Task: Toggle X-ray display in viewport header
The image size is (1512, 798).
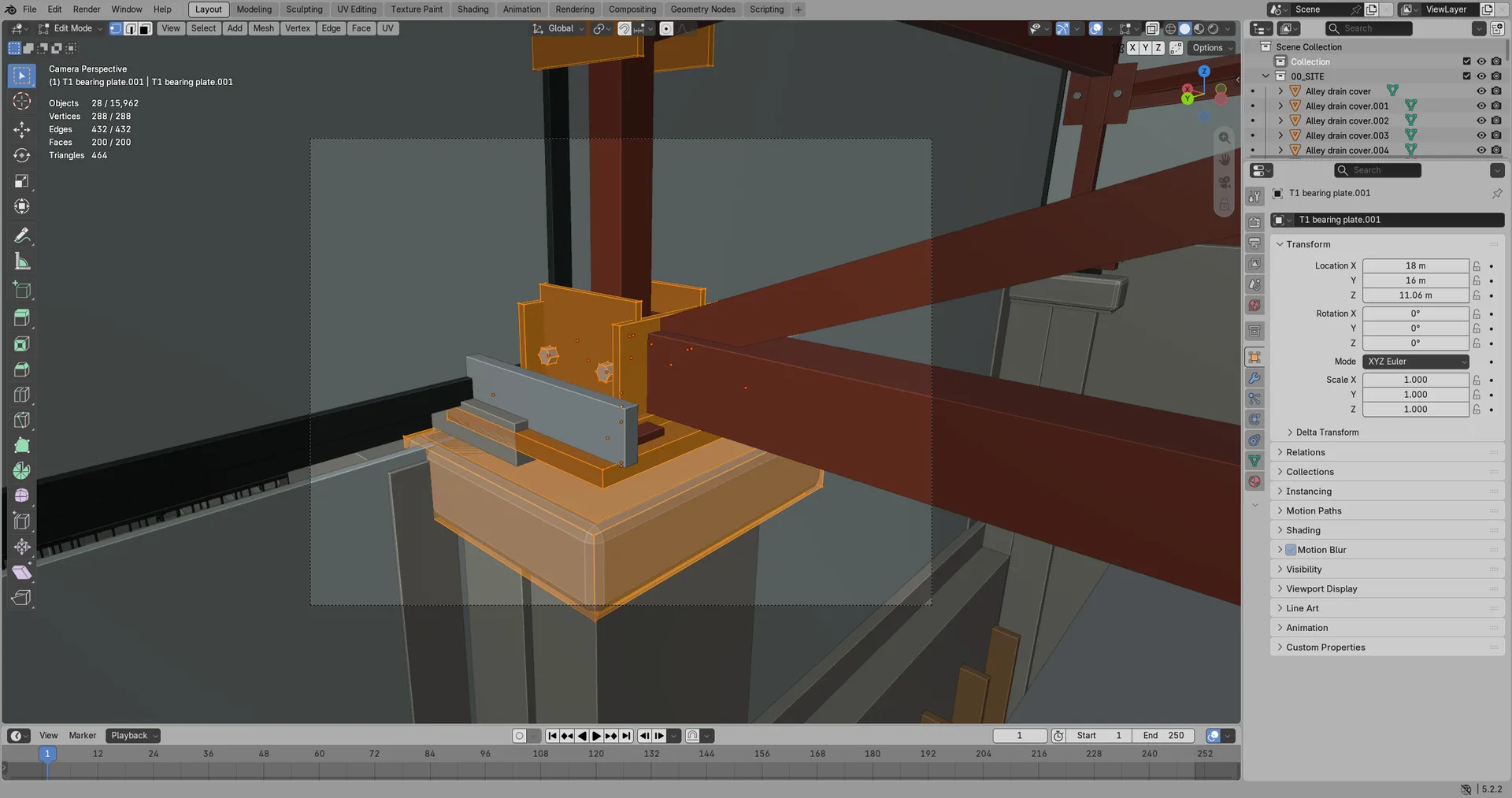Action: [1152, 28]
